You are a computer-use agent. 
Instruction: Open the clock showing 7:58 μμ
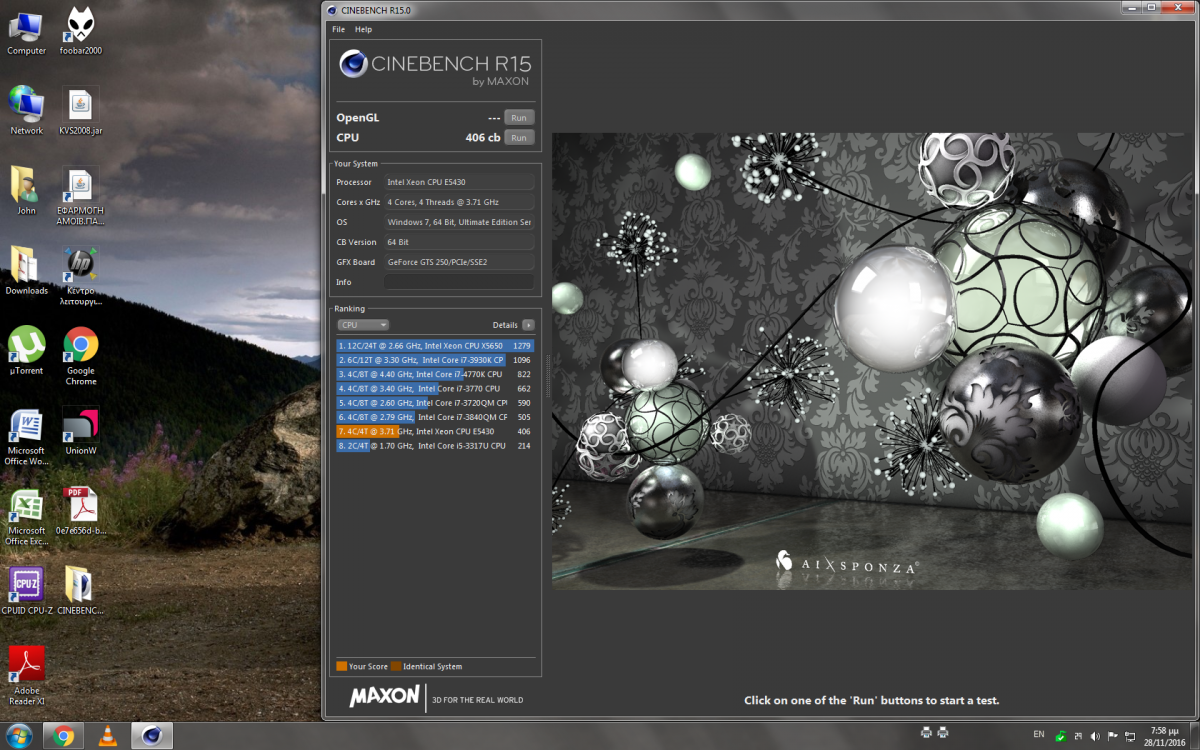[1163, 736]
